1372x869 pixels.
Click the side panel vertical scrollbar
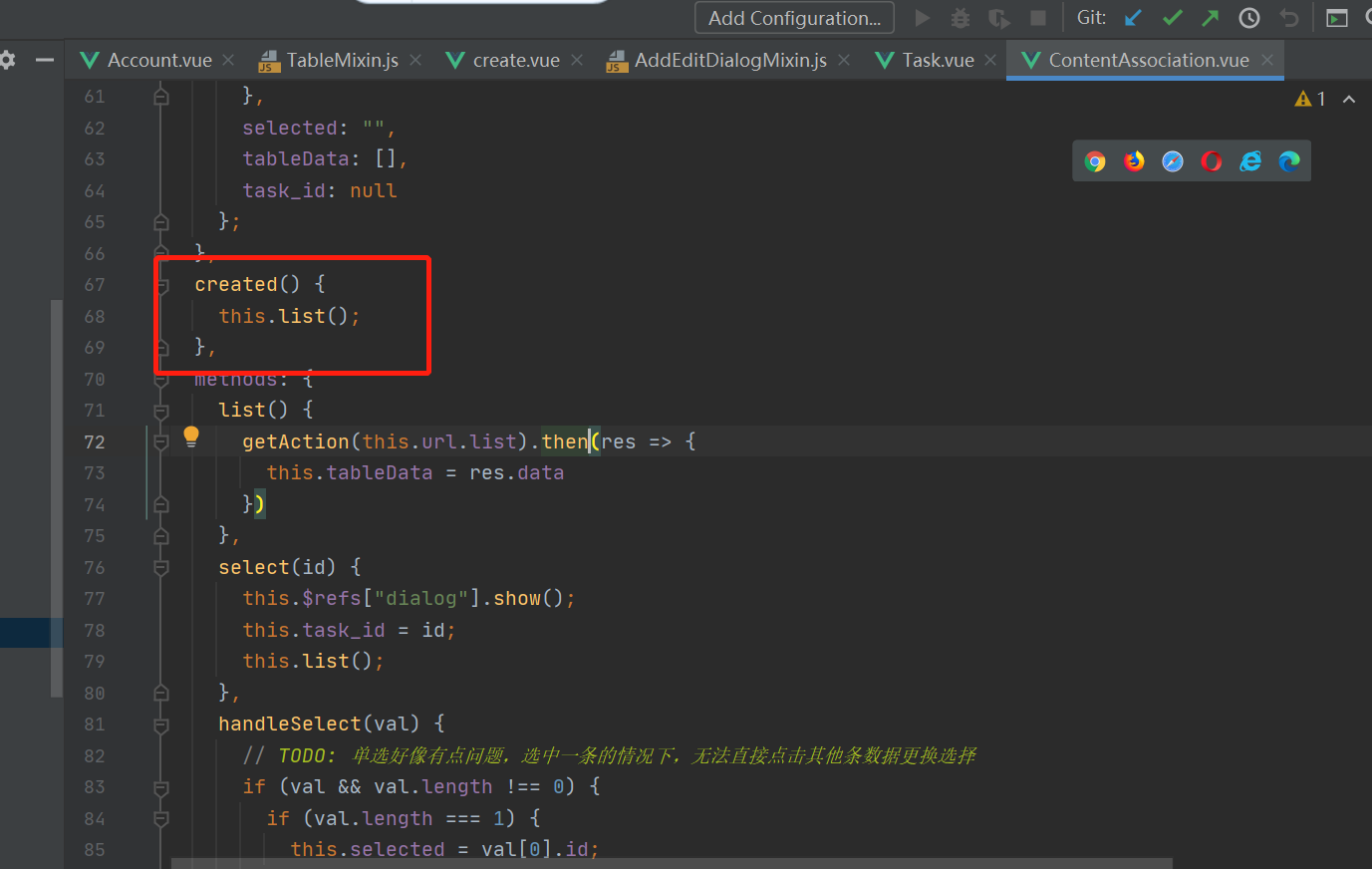pos(57,498)
